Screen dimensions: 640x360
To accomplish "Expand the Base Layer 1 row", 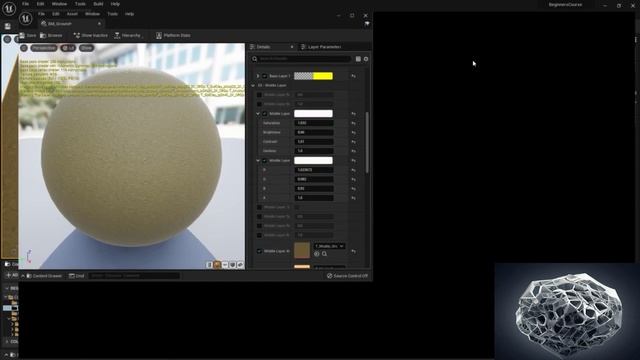I will coord(258,76).
